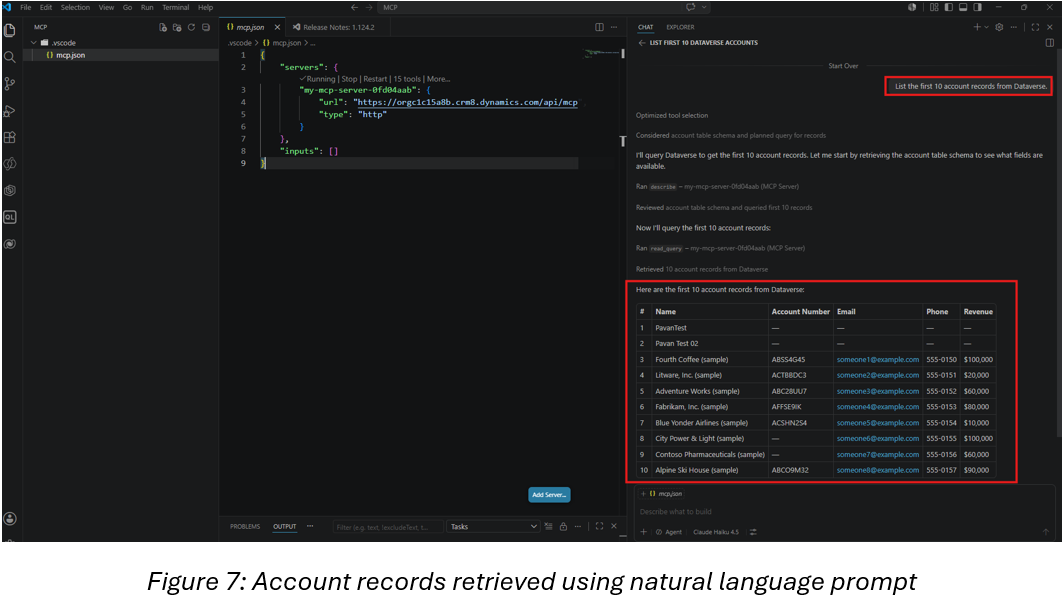Image resolution: width=1063 pixels, height=606 pixels.
Task: Open the Go menu
Action: pos(127,7)
